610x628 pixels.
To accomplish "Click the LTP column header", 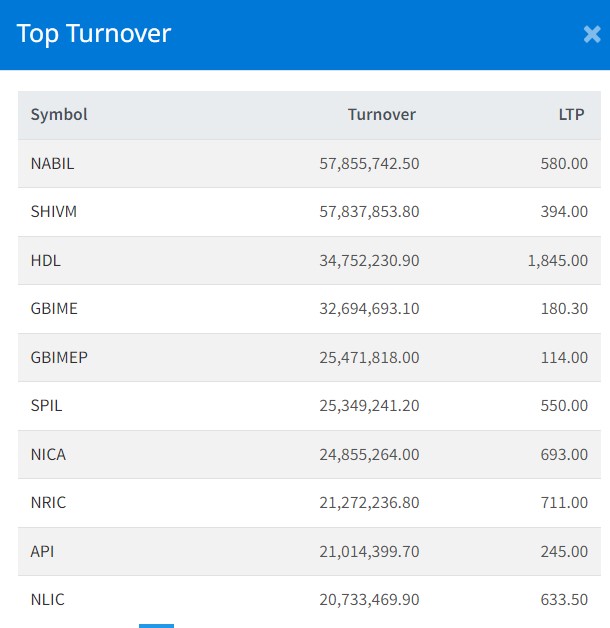I will 572,115.
